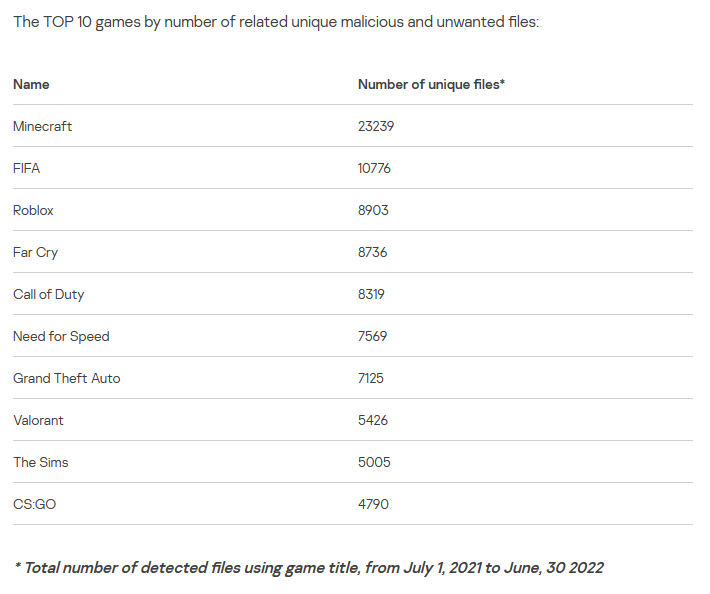The height and width of the screenshot is (594, 710).
Task: Click The Sims table entry
Action: [41, 463]
